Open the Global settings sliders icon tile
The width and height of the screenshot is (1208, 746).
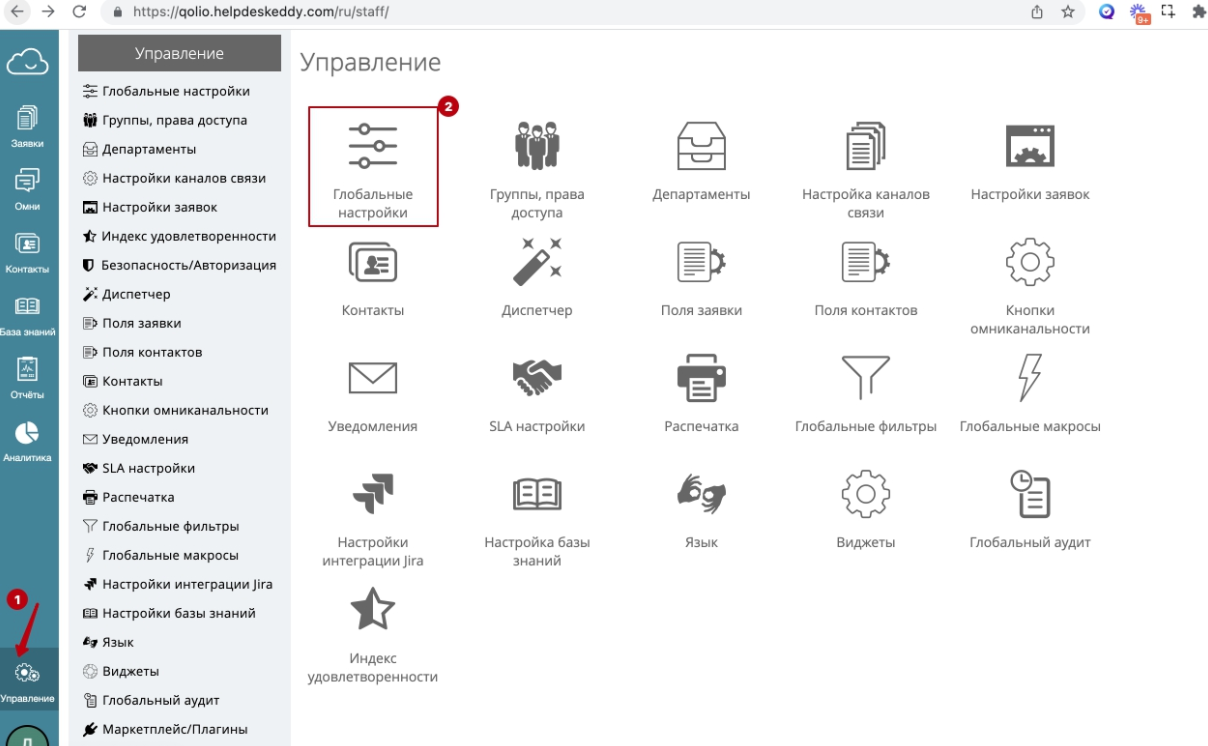coord(372,148)
